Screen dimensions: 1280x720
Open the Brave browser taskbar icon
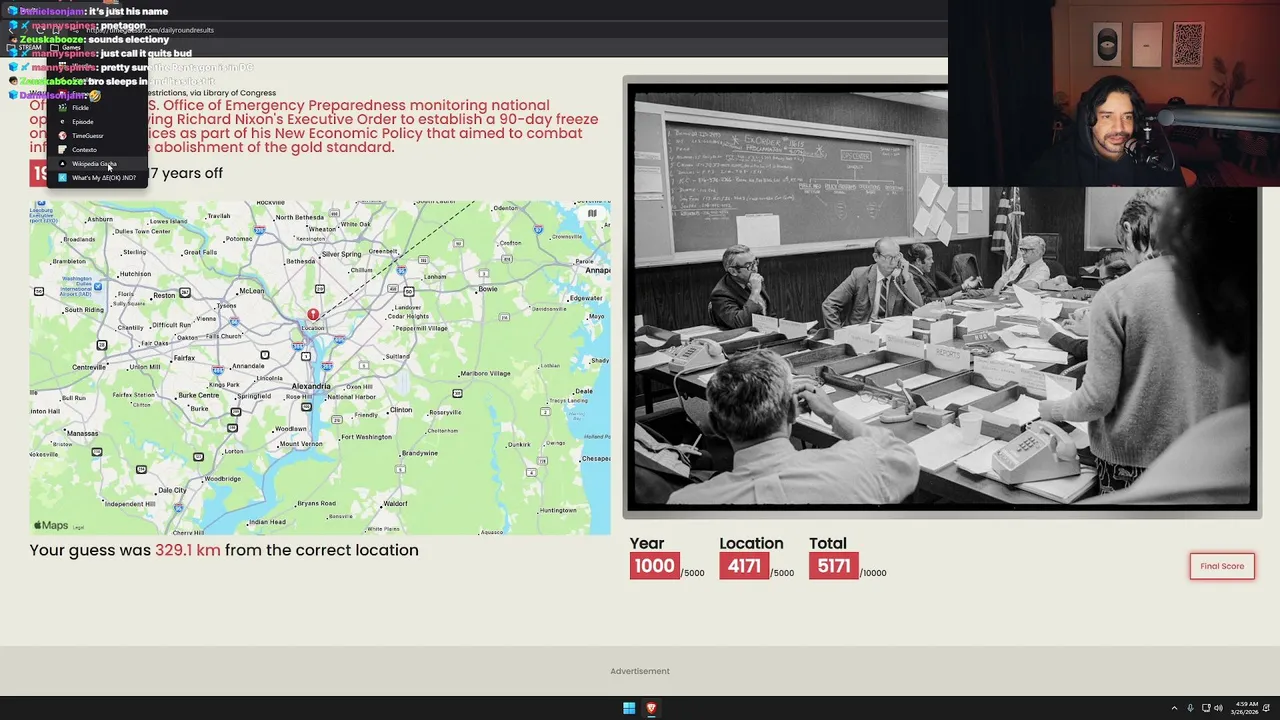[x=651, y=708]
